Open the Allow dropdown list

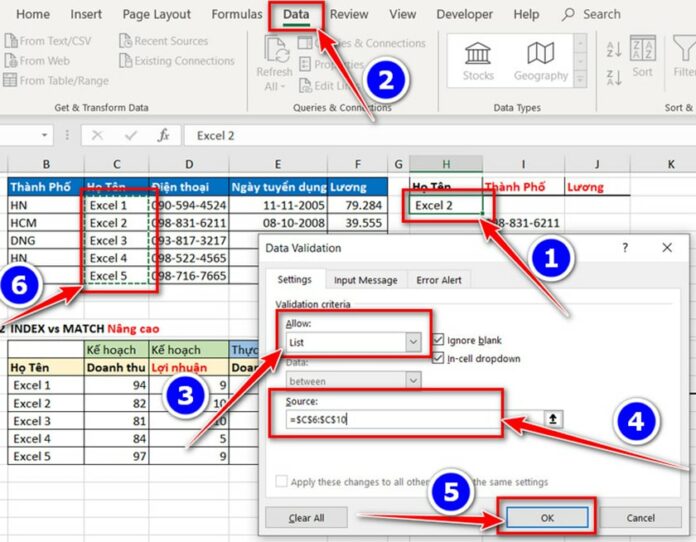[x=413, y=342]
